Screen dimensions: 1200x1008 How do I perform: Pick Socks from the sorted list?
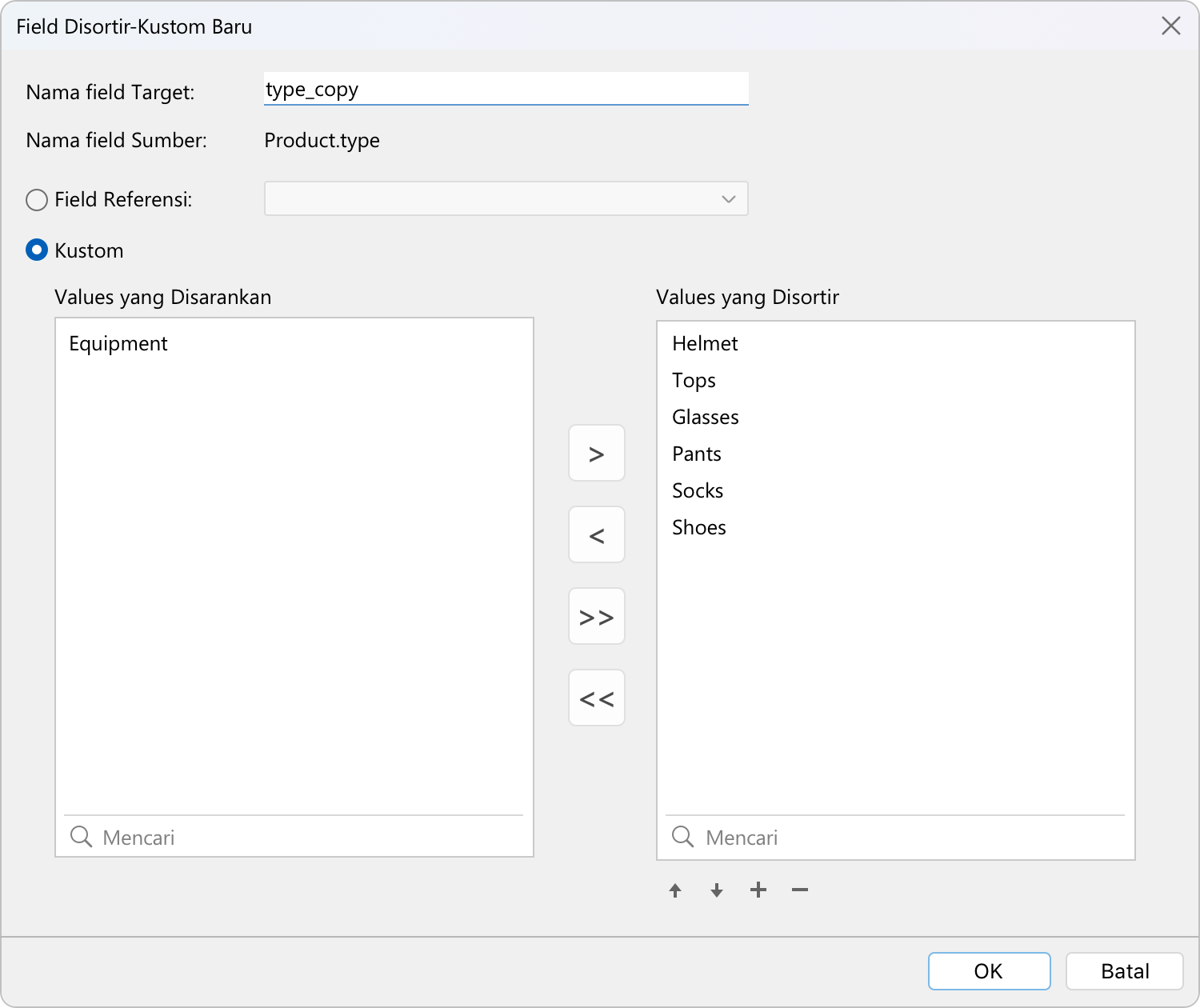pos(698,491)
